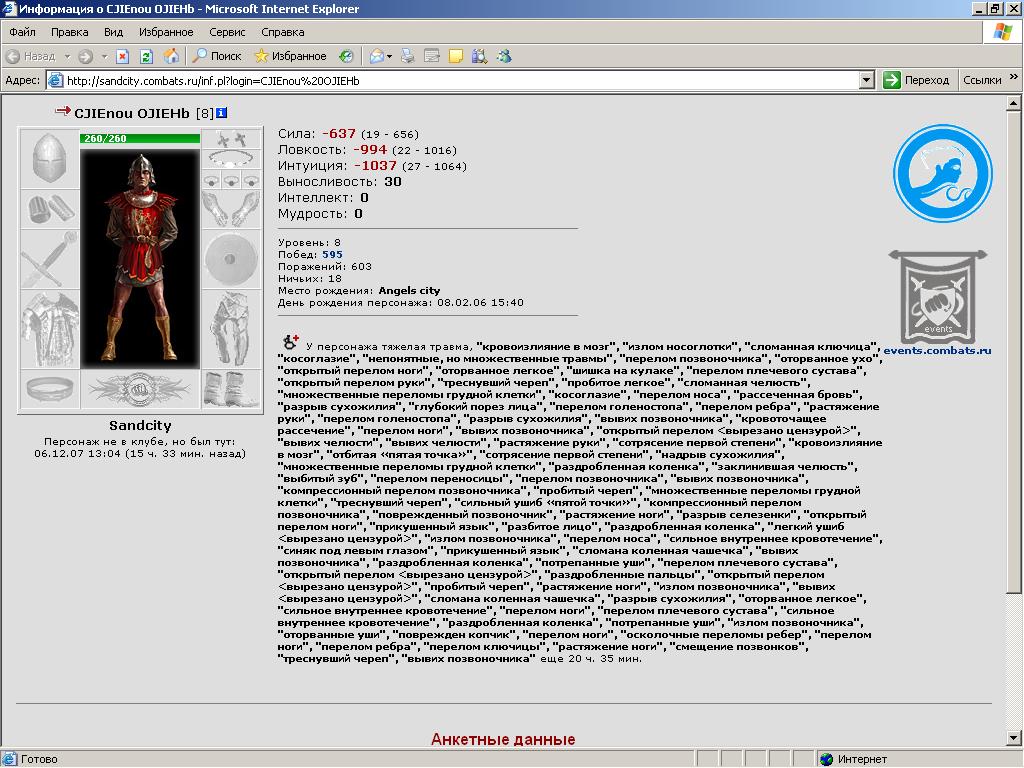Select the bracers equipment slot
Viewport: 1024px width, 768px height.
coord(50,209)
